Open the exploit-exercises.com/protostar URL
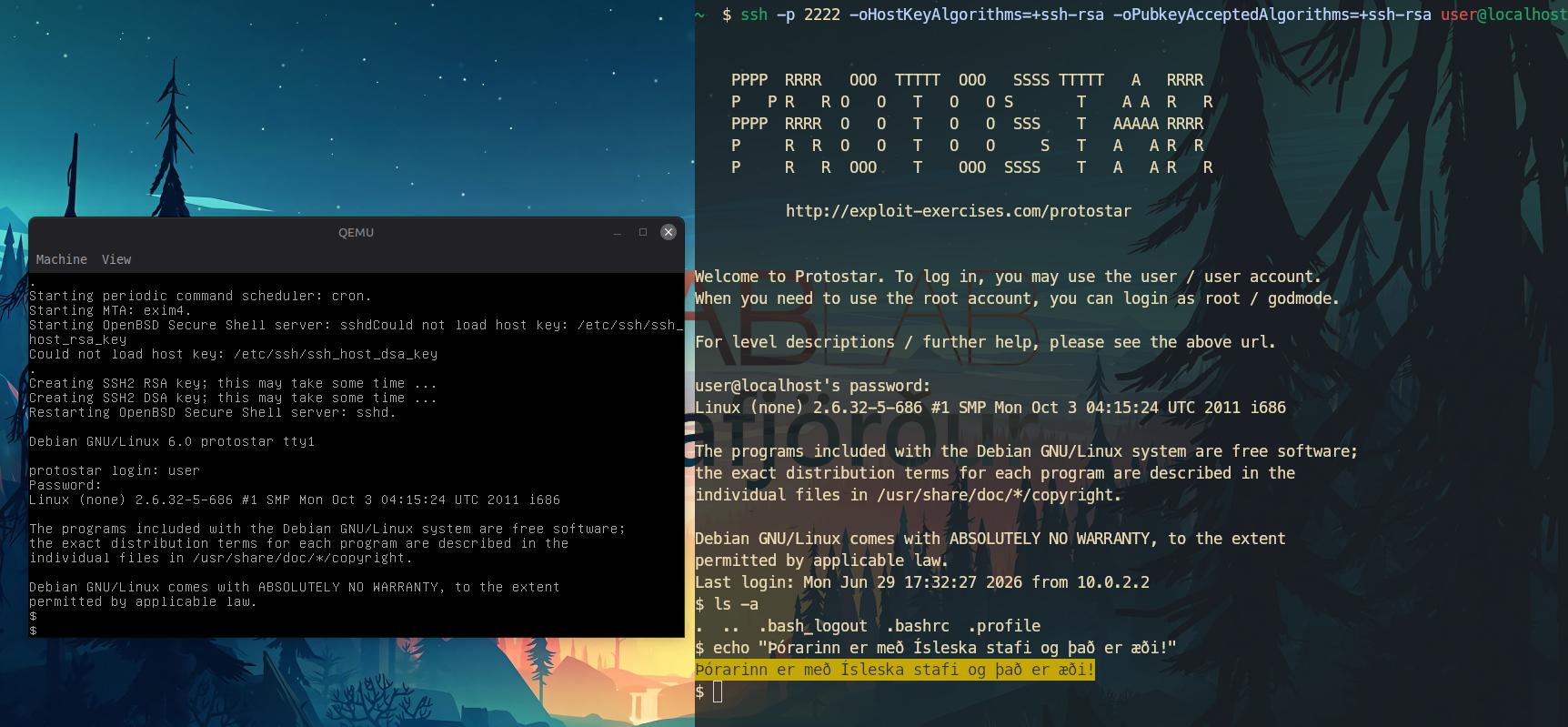 [x=959, y=211]
